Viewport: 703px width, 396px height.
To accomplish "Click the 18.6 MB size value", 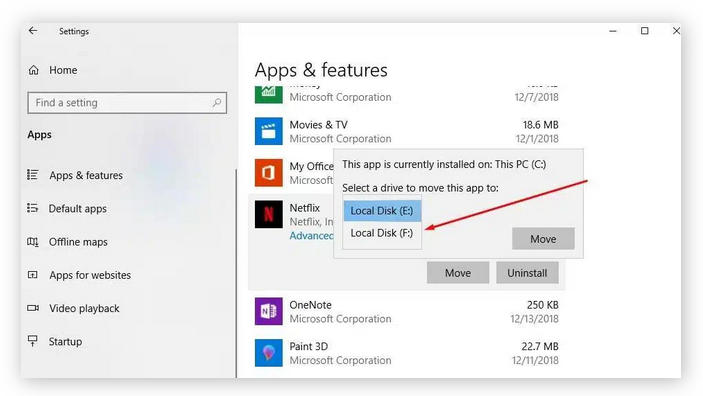I will tap(540, 125).
